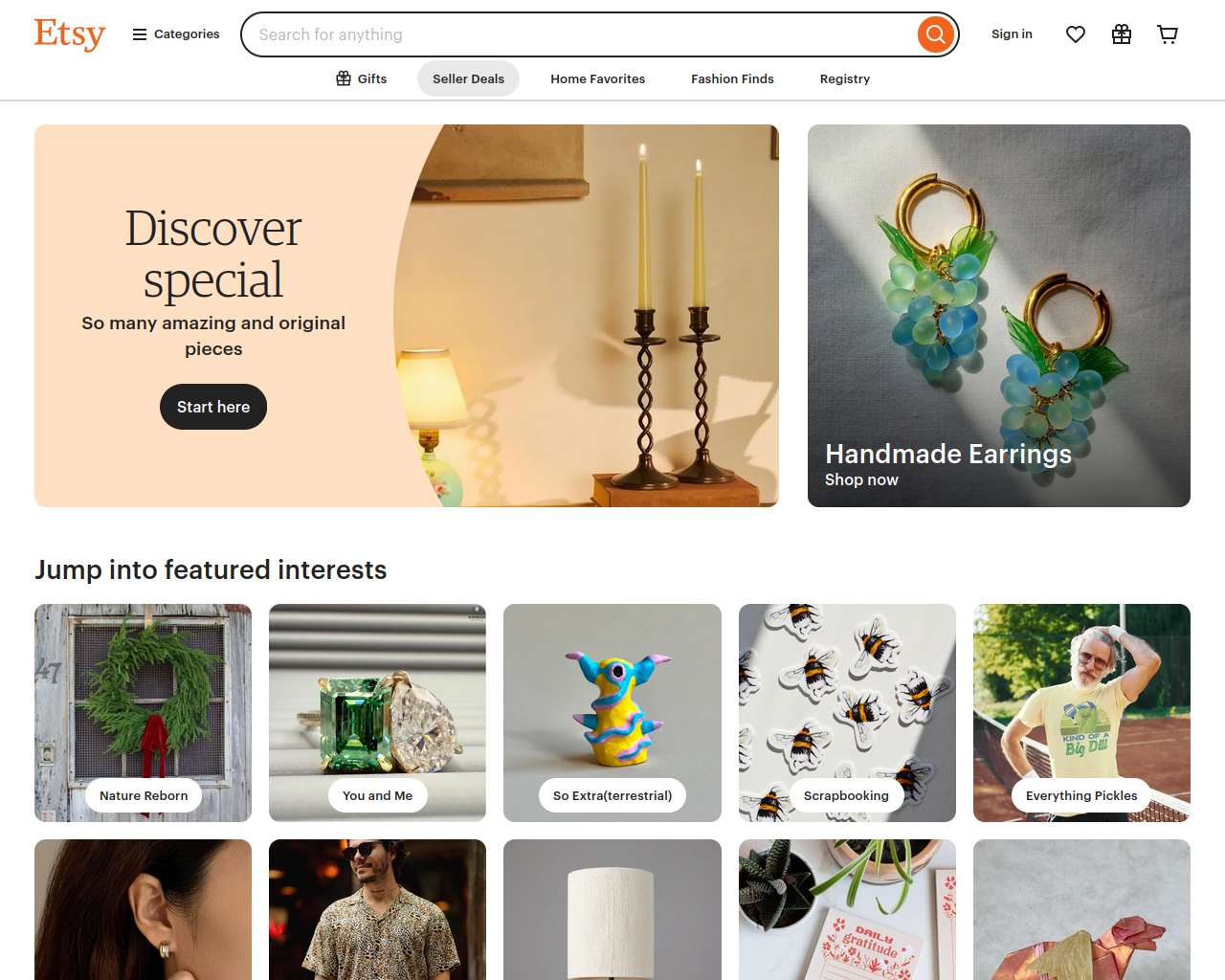Open the Everything Pickles card
The height and width of the screenshot is (980, 1225).
pos(1081,713)
